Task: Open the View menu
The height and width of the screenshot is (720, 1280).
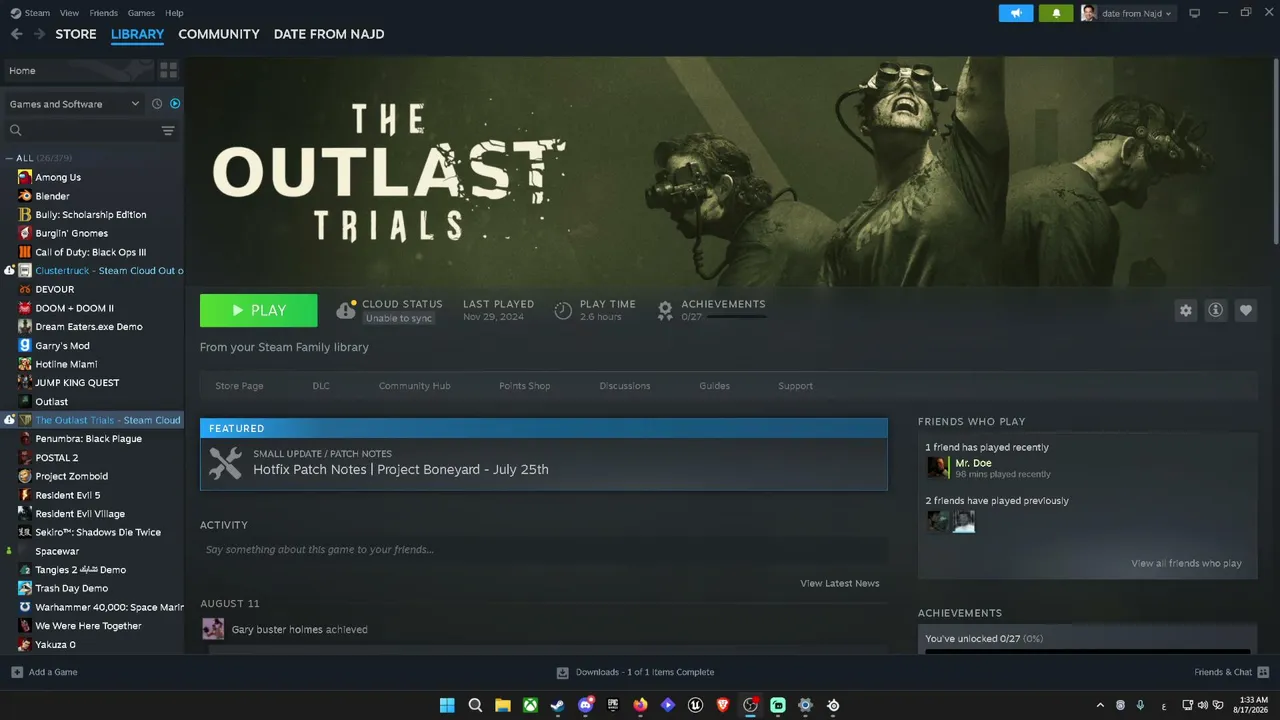Action: 69,13
